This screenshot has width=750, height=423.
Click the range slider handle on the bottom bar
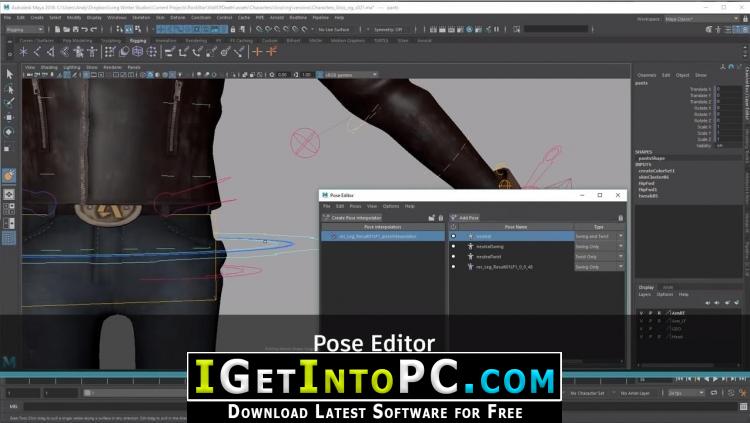tap(87, 393)
